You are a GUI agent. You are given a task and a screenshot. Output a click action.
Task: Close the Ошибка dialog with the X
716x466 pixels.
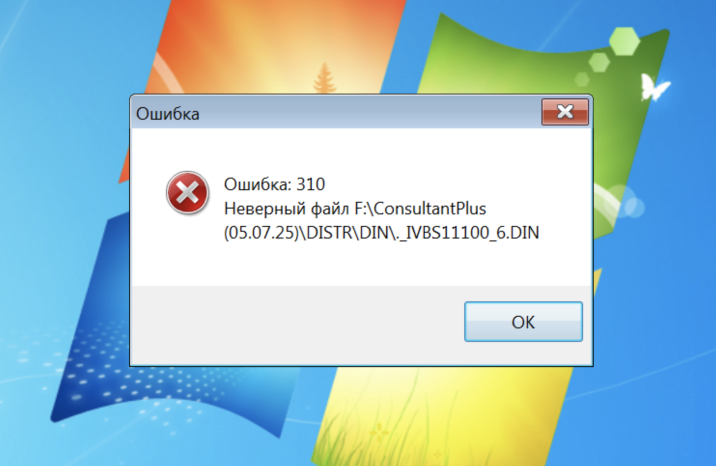coord(565,111)
